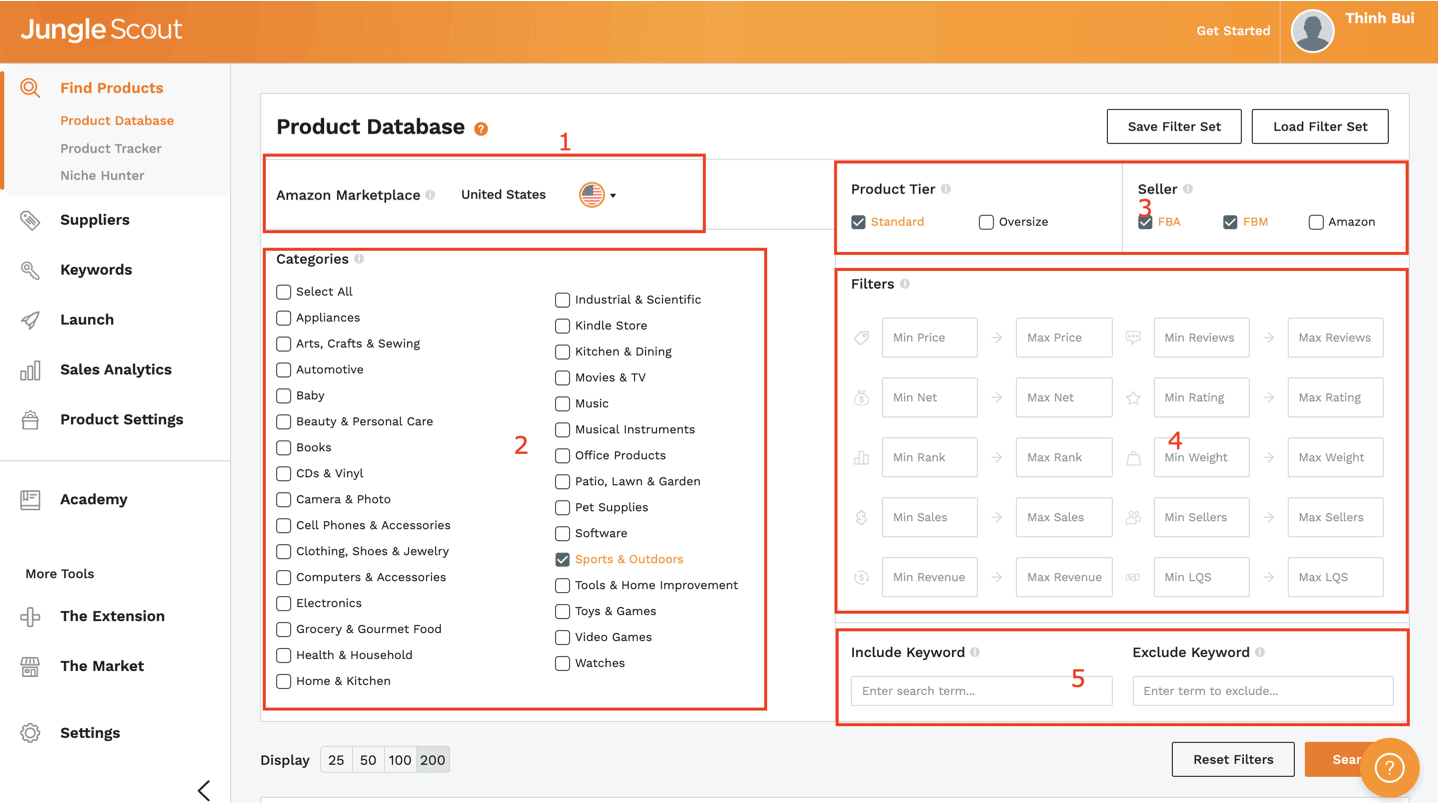The height and width of the screenshot is (803, 1438).
Task: Click the info icon next to Filters
Action: pos(905,284)
